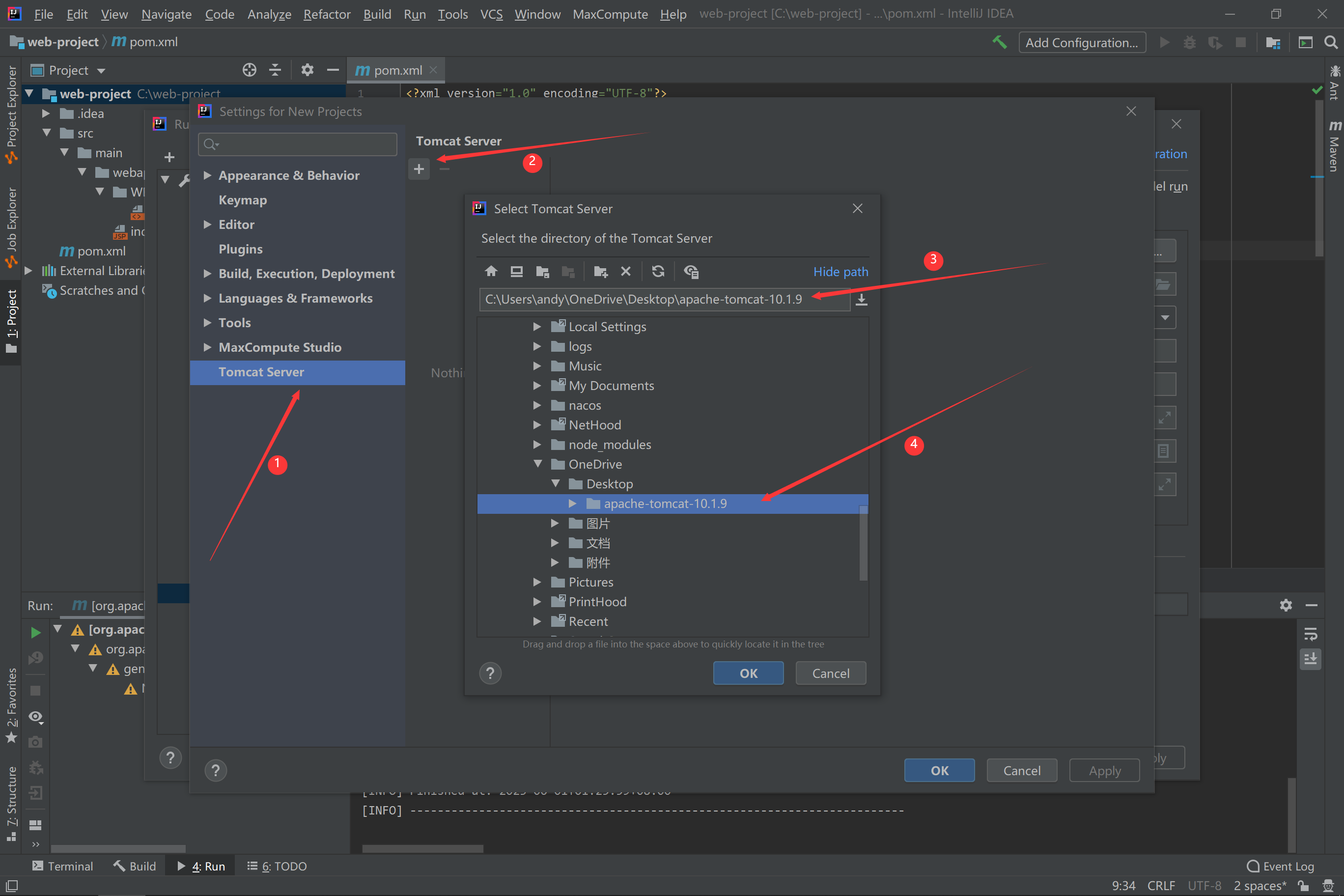Screen dimensions: 1344x896
Task: Select Tomcat Server in settings list
Action: 261,372
